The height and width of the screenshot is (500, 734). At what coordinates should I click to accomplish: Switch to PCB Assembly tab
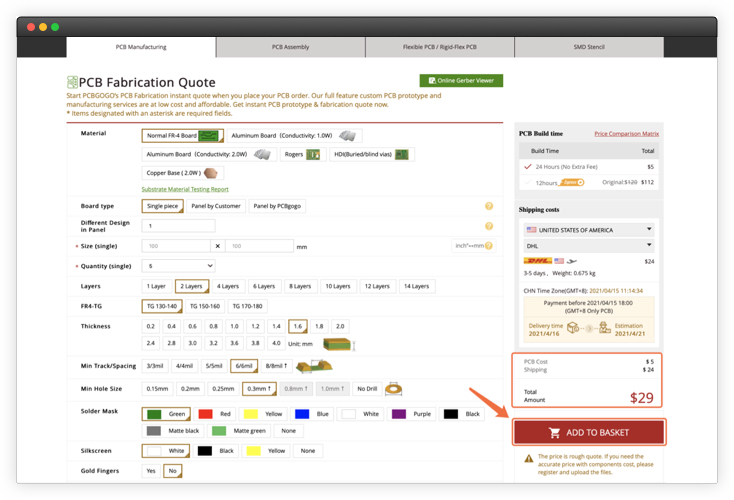pyautogui.click(x=291, y=47)
